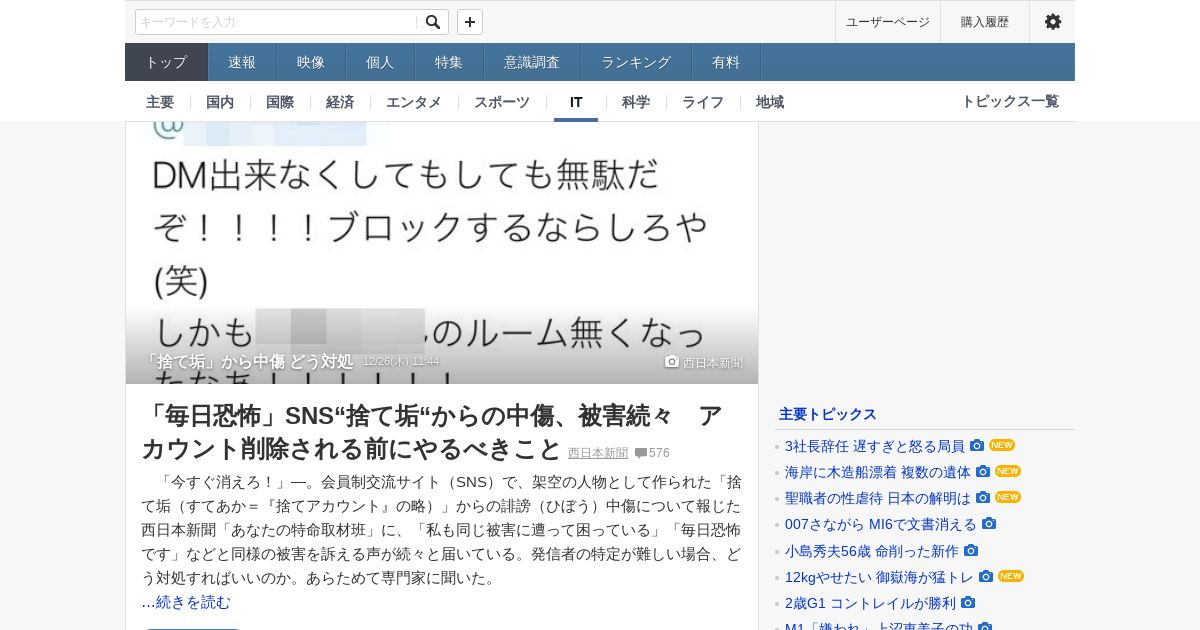Screen dimensions: 1200x630
Task: Switch to the 映像 tab
Action: (x=311, y=62)
